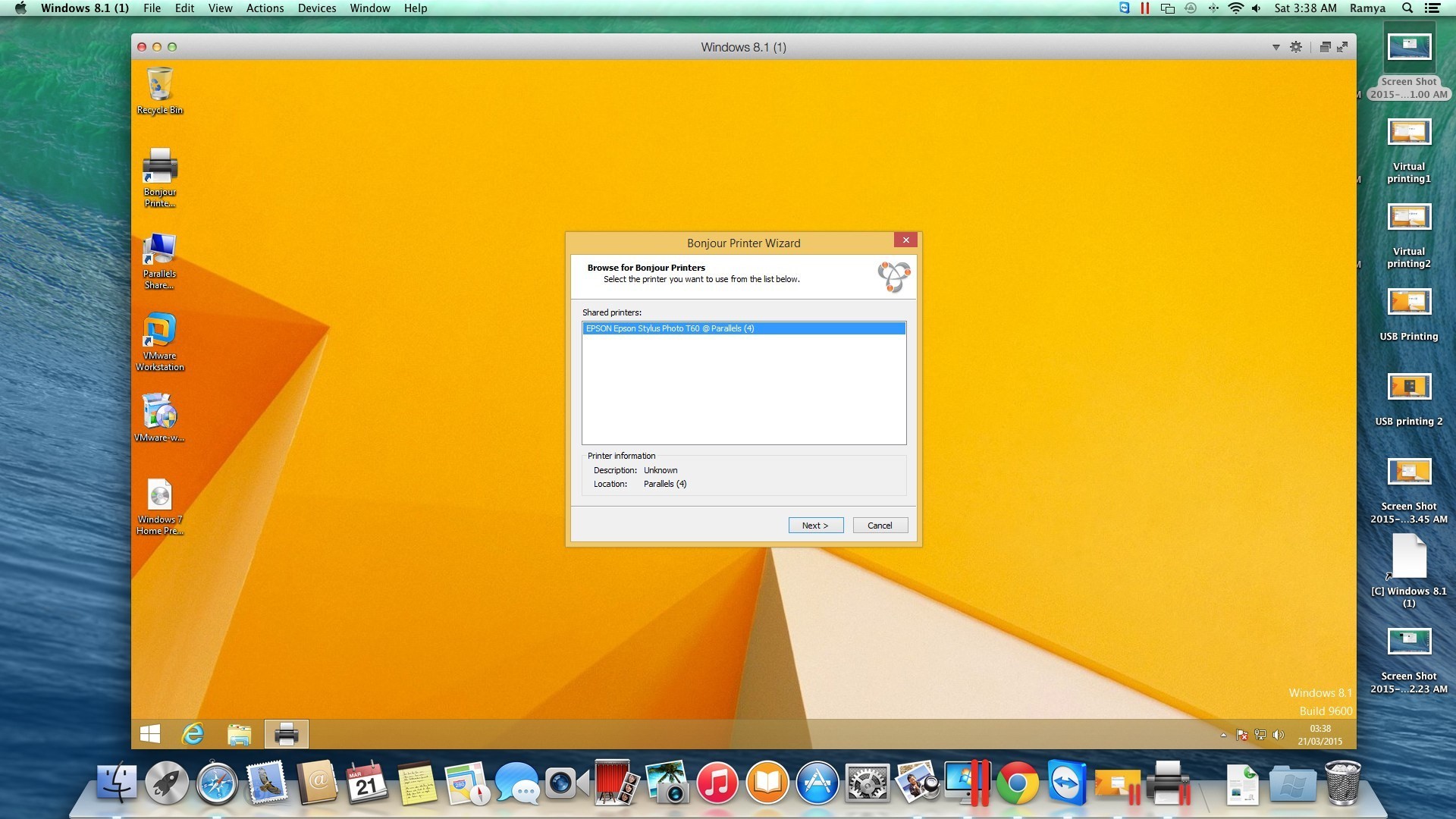
Task: Show hidden Windows tray icons arrow
Action: [1223, 735]
